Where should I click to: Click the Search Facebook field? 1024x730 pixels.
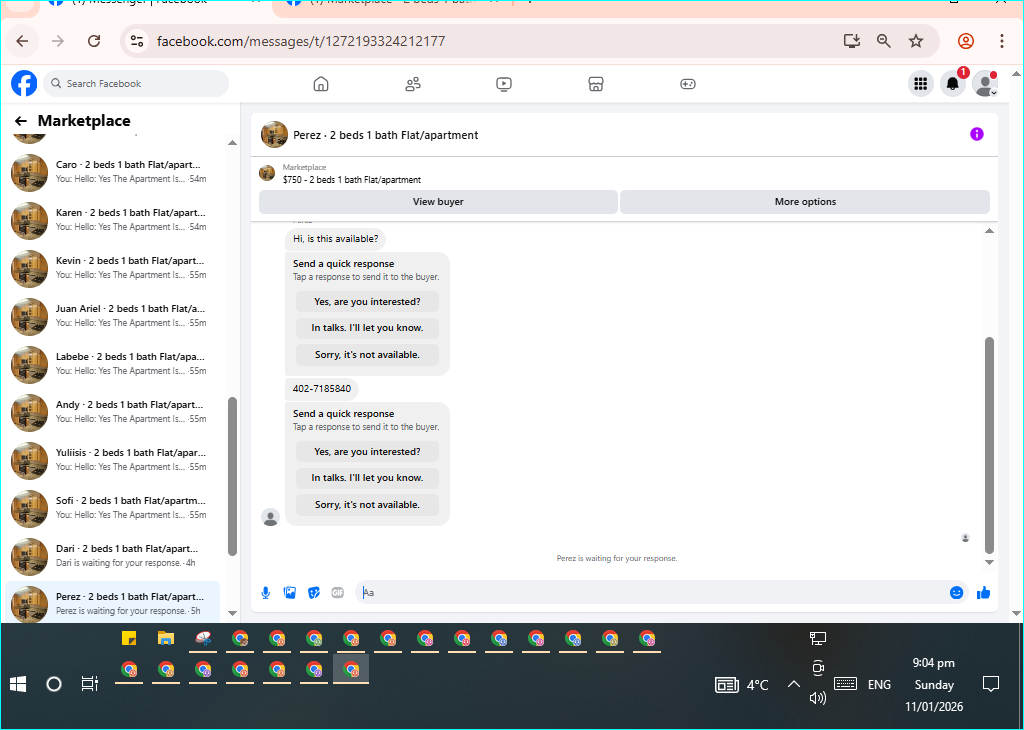coord(136,84)
